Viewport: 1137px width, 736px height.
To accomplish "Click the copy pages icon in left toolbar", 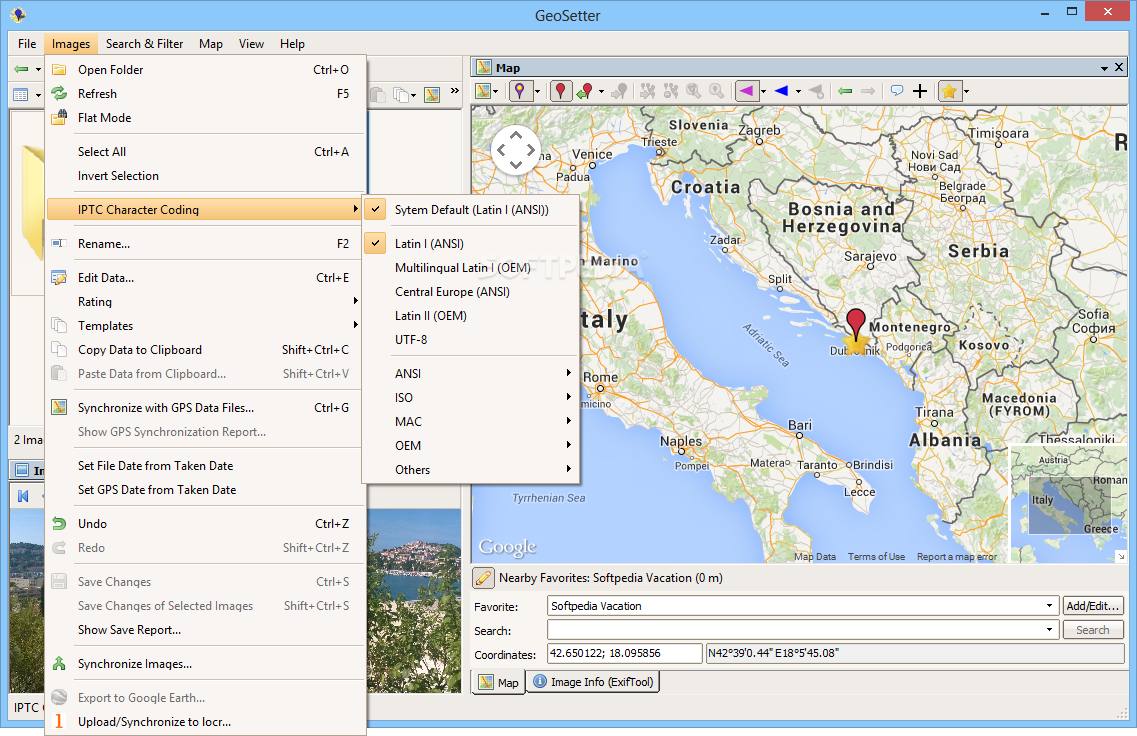I will point(401,94).
